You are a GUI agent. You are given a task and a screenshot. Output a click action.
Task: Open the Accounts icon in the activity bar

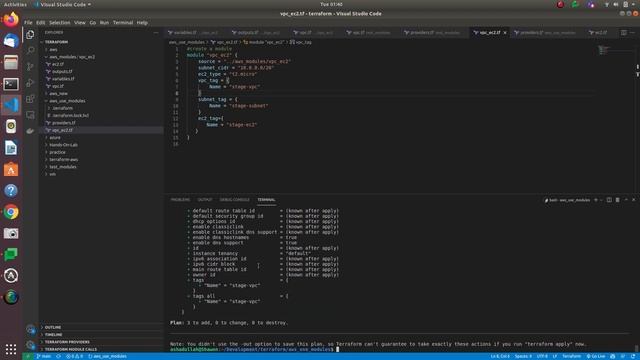pos(30,329)
